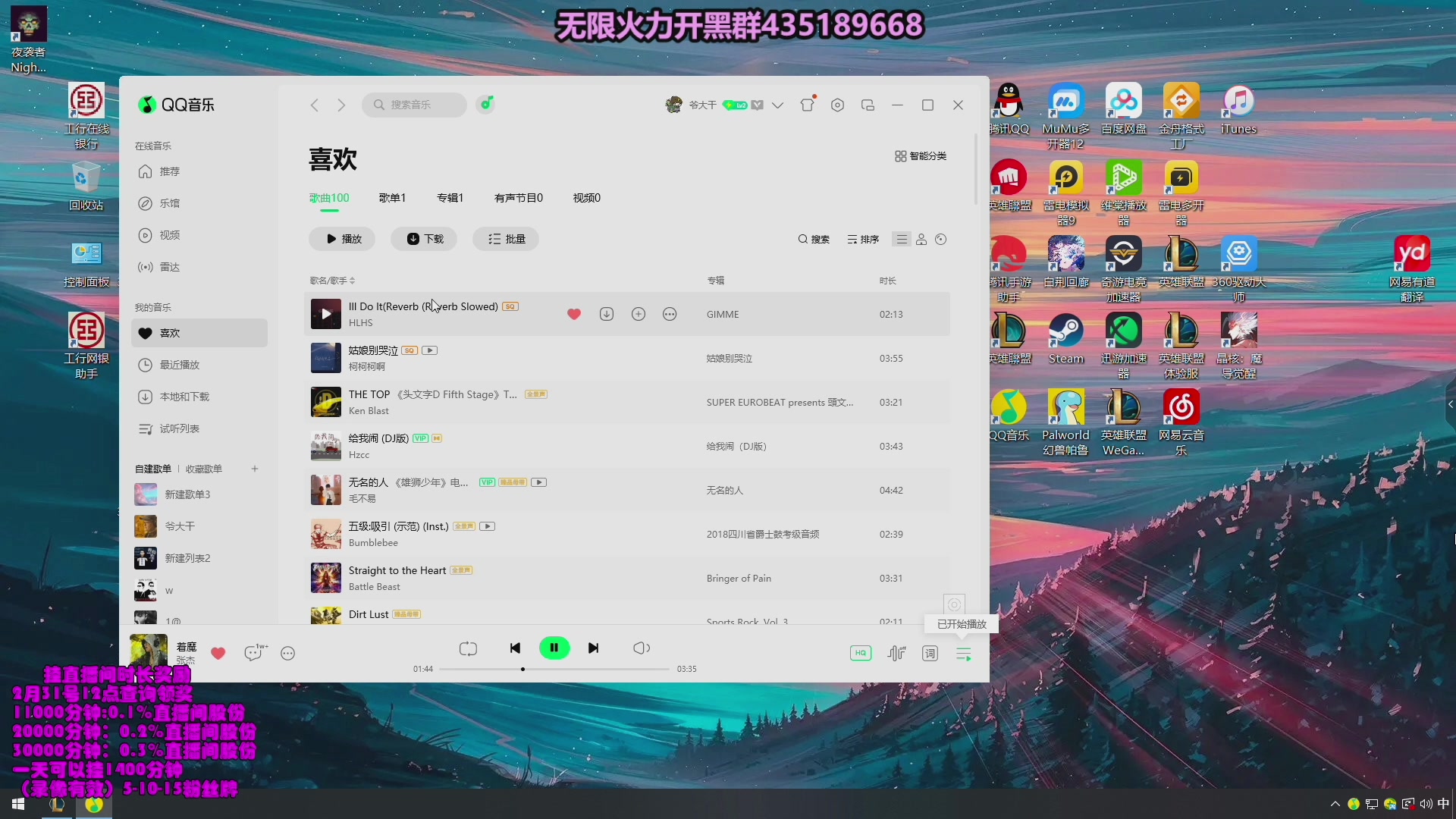Select the 歌曲100 tab

click(x=329, y=198)
